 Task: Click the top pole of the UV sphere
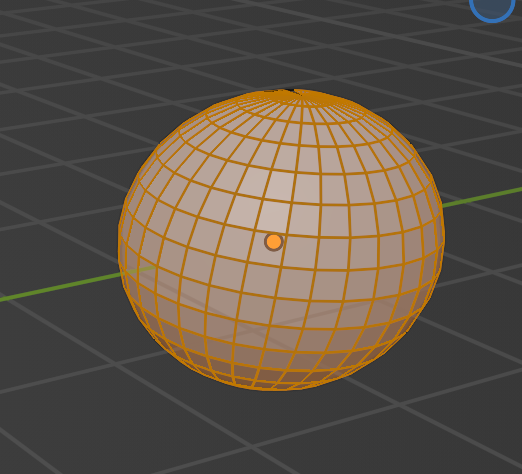[293, 91]
